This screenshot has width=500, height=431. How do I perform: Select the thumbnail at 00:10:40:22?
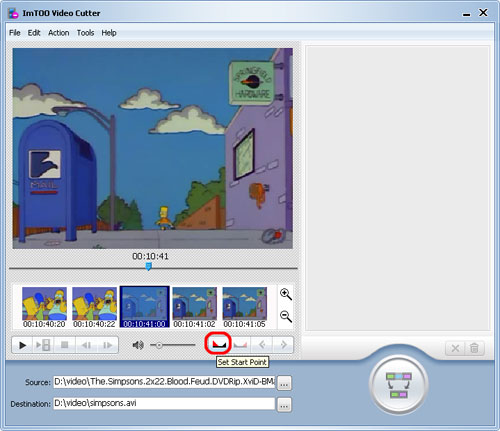pyautogui.click(x=94, y=307)
